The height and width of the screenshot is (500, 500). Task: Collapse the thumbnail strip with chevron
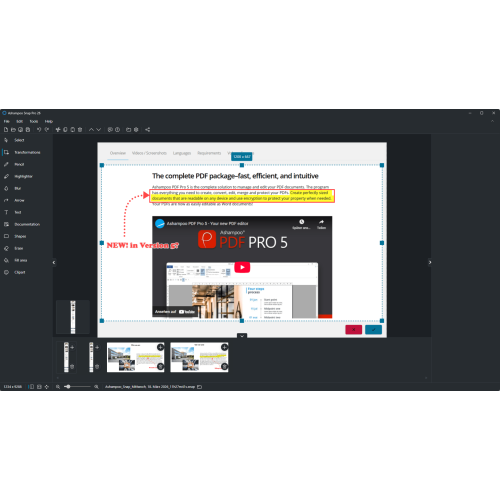[242, 336]
